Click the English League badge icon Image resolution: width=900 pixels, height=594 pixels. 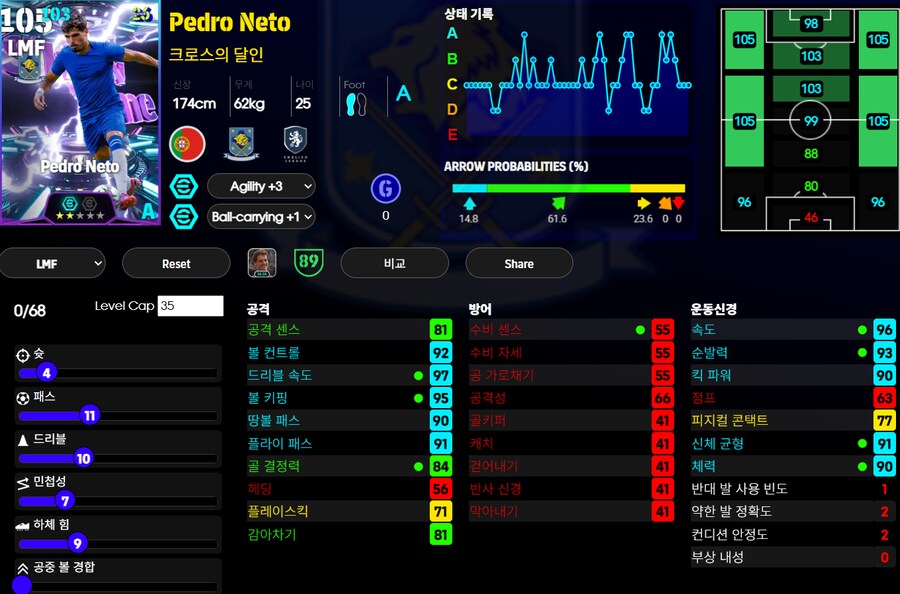(x=295, y=140)
